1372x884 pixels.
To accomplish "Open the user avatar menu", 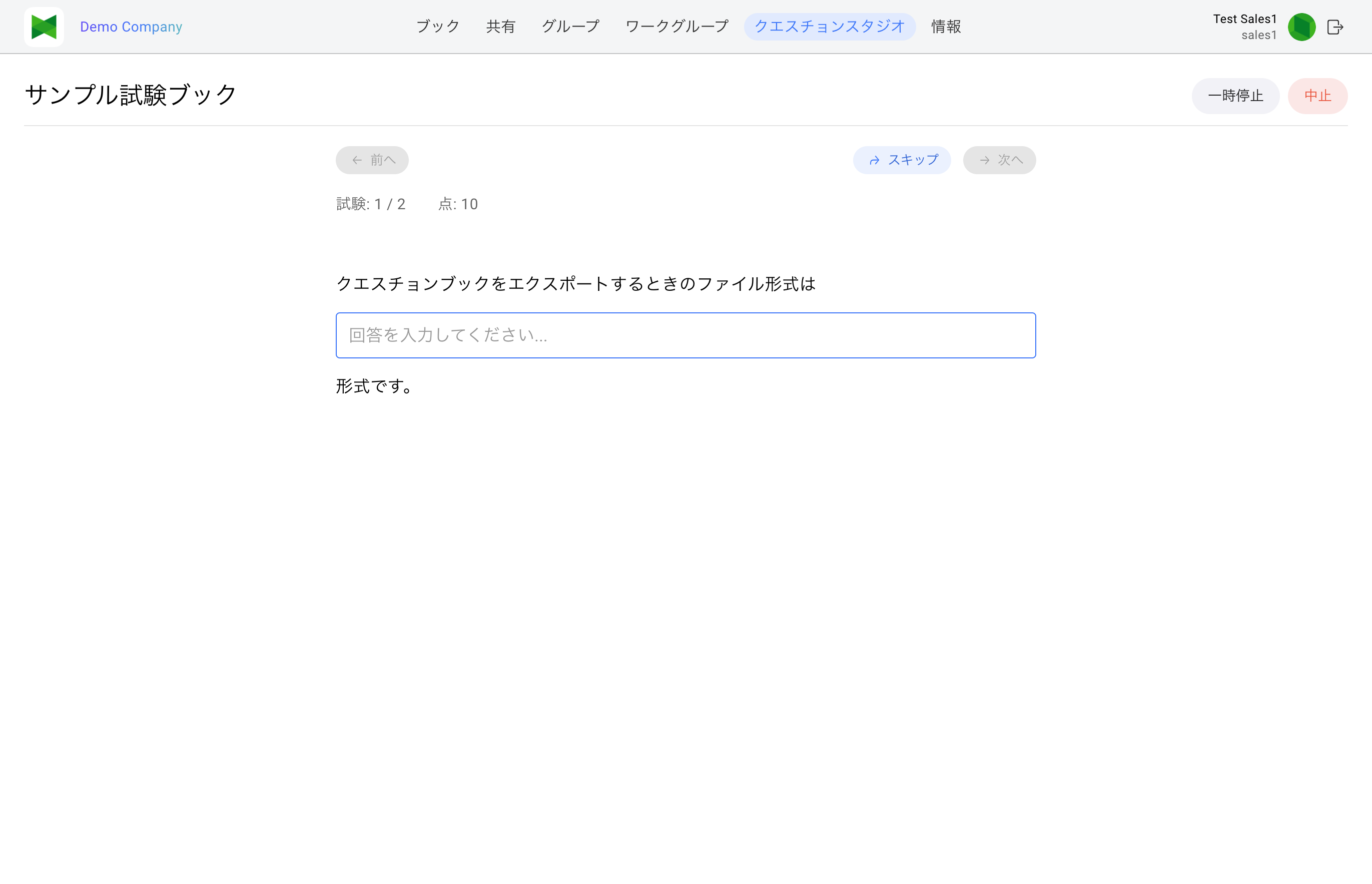I will (1301, 27).
